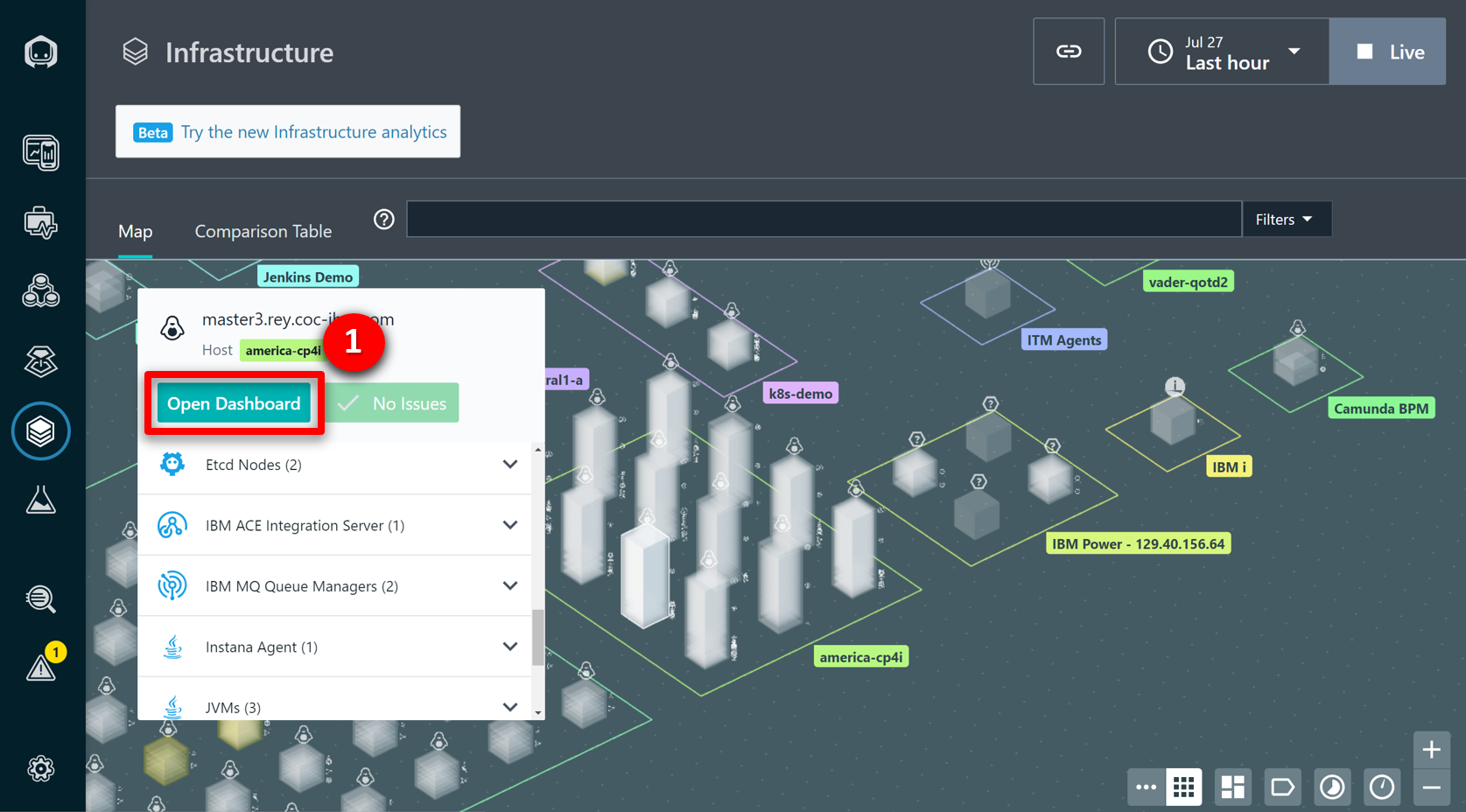The image size is (1466, 812).
Task: Select the Infrastructure layers sidebar icon
Action: 40,431
